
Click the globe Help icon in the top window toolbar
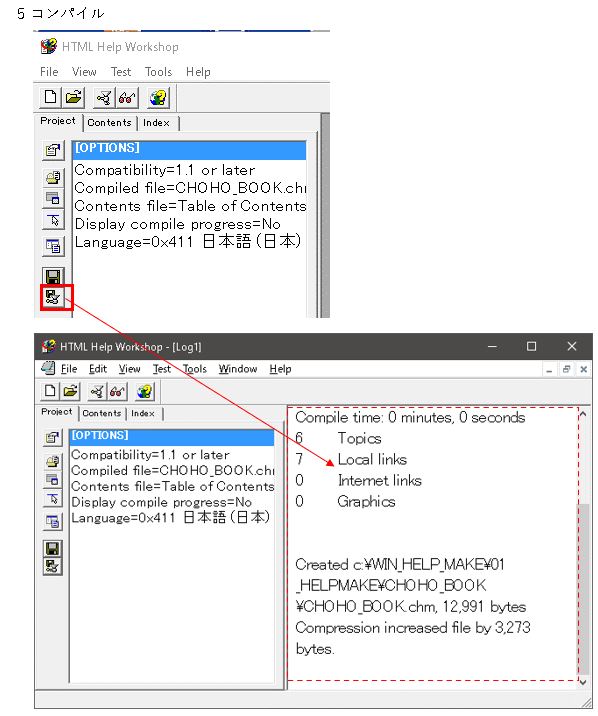pos(158,97)
